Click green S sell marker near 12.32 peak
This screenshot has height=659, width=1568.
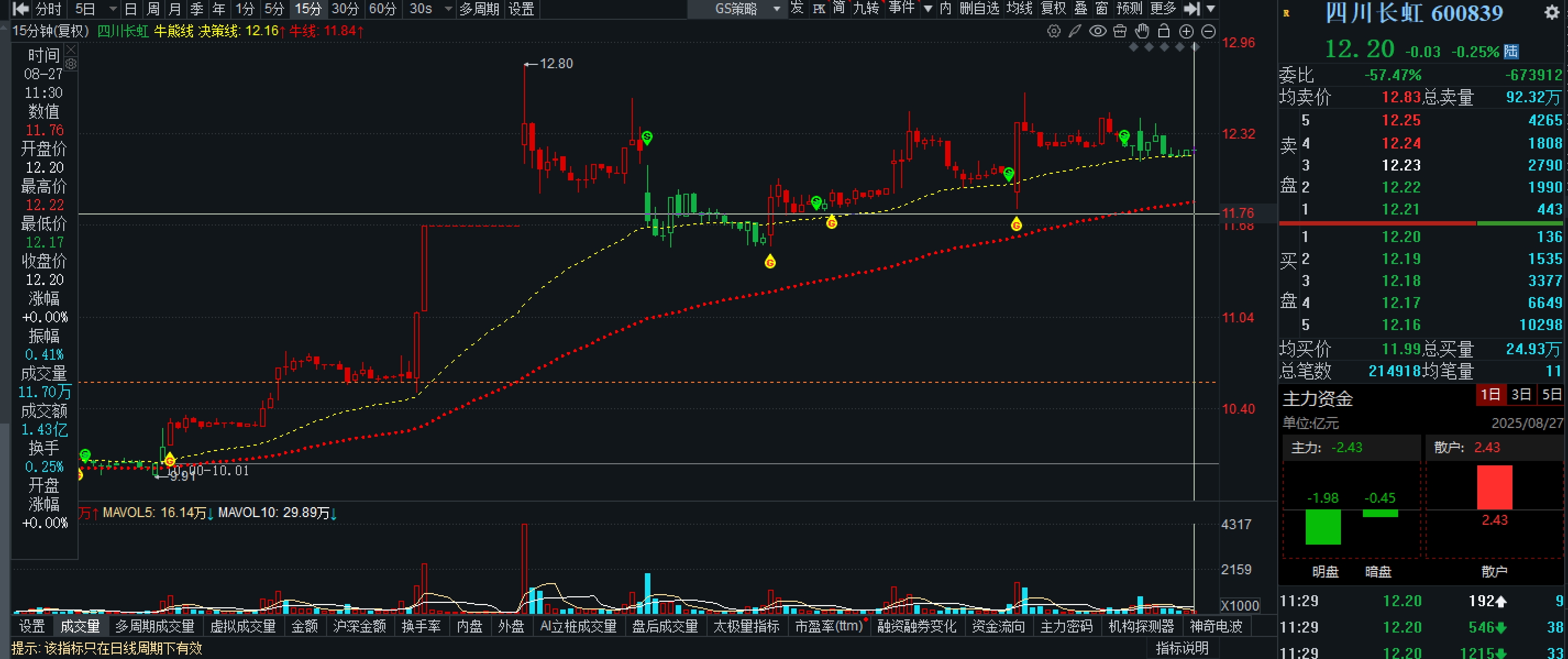click(647, 138)
